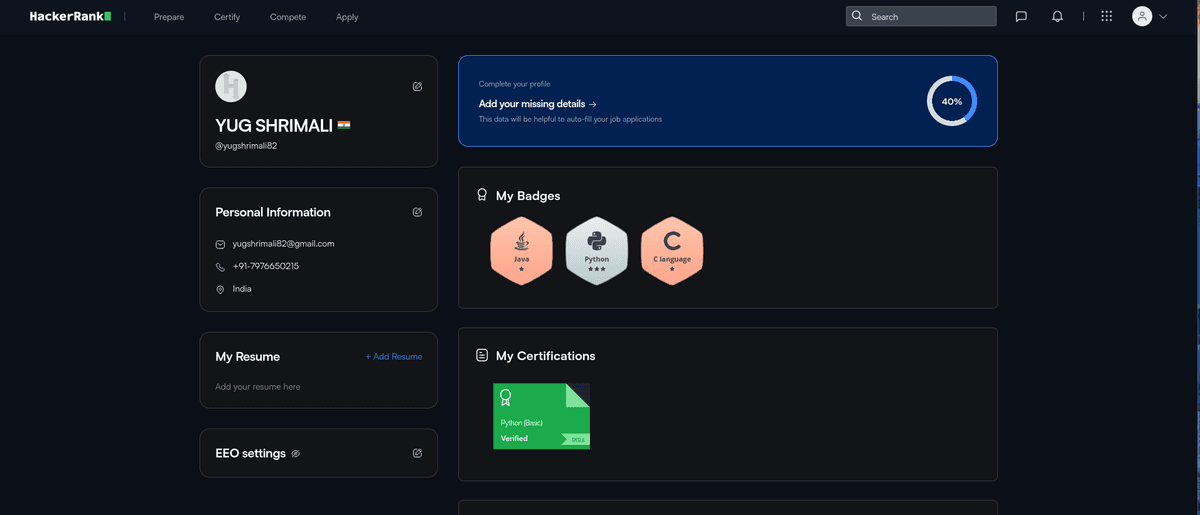The image size is (1200, 515).
Task: Open the Compete menu
Action: 288,17
